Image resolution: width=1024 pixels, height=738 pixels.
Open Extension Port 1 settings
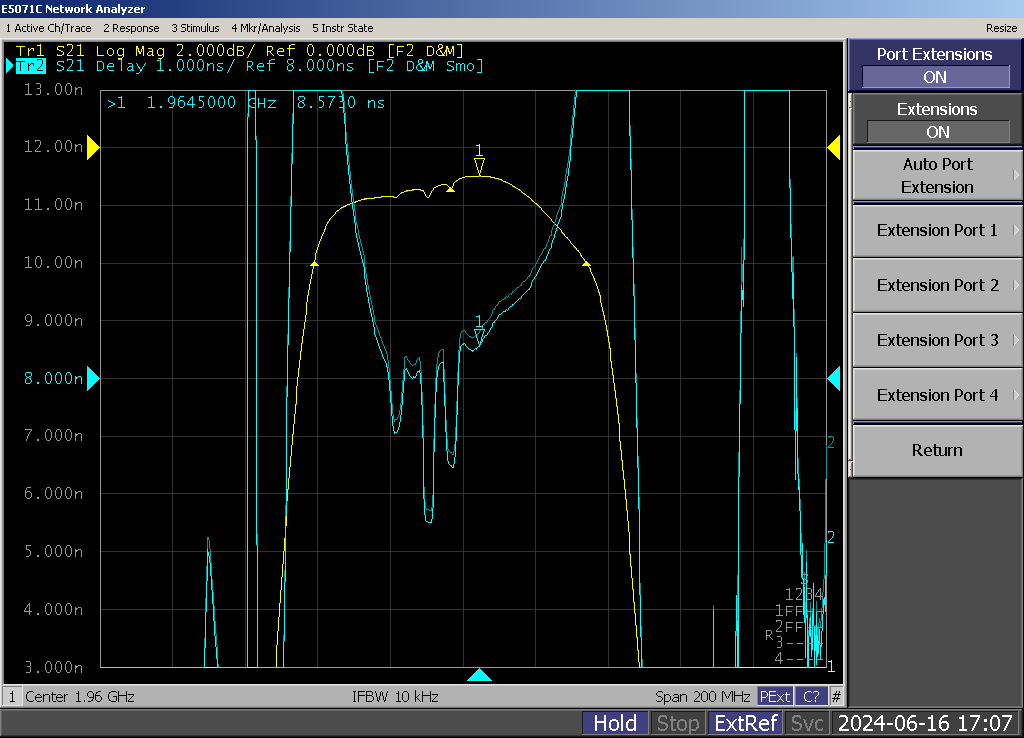click(937, 230)
